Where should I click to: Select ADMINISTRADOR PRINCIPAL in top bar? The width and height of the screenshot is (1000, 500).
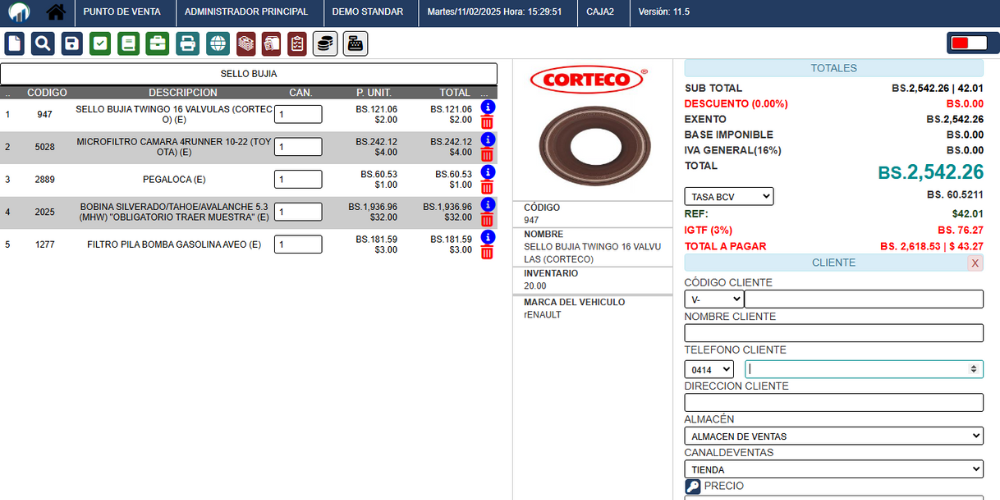click(246, 11)
